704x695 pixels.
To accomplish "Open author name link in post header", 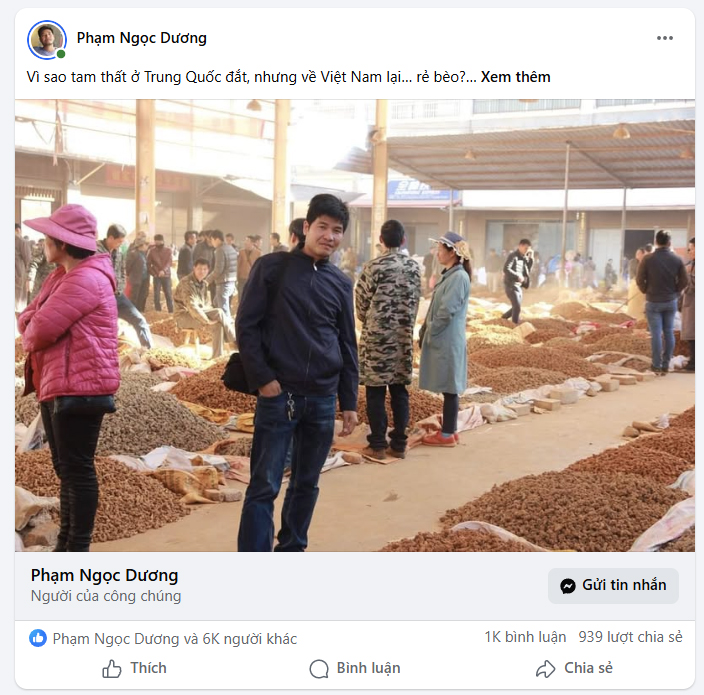I will pos(142,38).
